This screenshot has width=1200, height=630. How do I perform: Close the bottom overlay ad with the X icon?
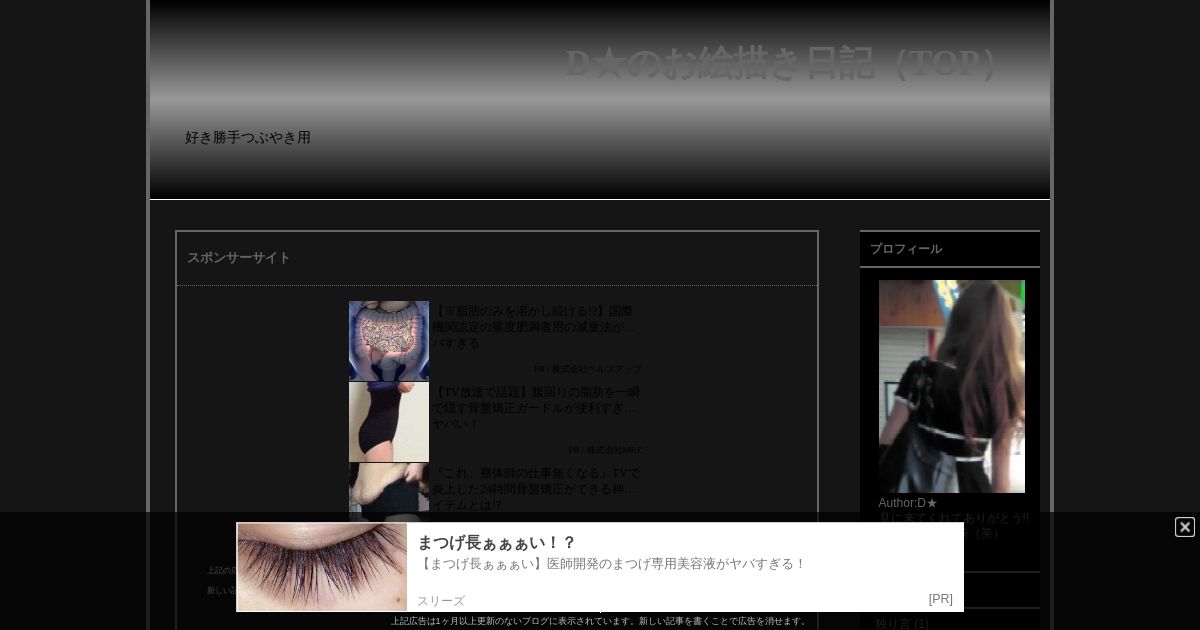click(x=1185, y=527)
